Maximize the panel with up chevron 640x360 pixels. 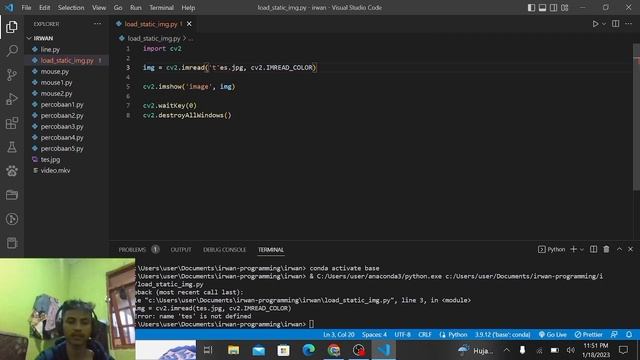(619, 249)
